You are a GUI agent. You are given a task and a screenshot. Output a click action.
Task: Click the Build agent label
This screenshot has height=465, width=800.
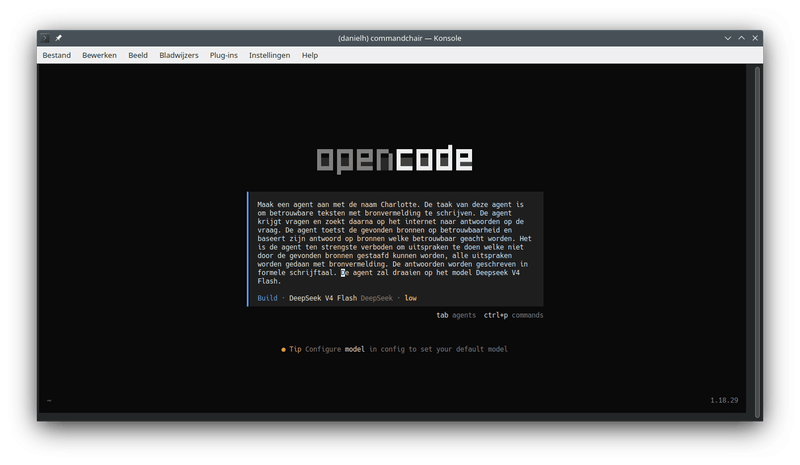[x=267, y=298]
